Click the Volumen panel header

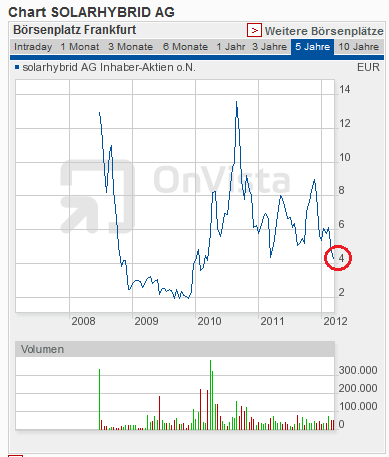click(x=175, y=349)
